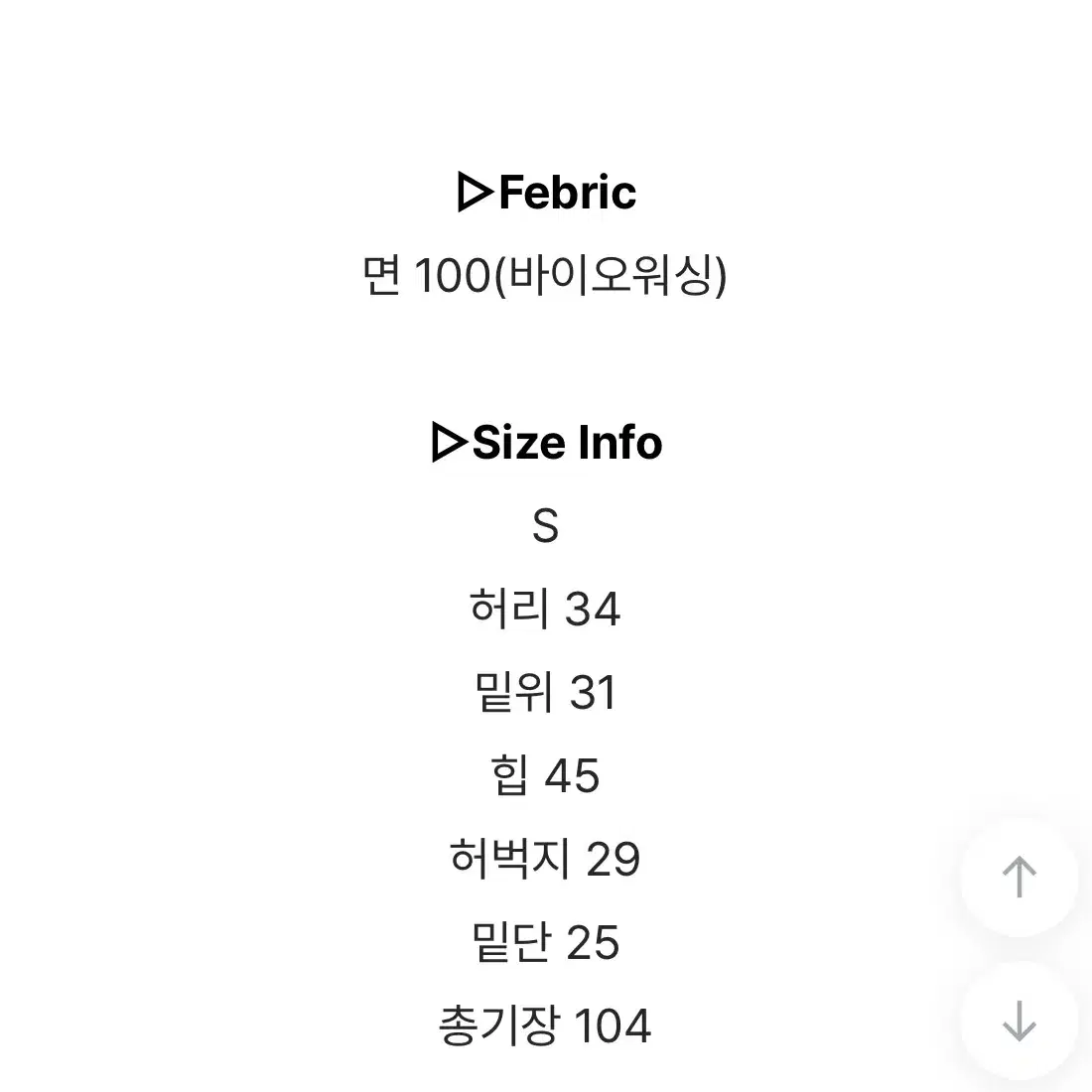Image resolution: width=1092 pixels, height=1092 pixels.
Task: Select the hem value 25
Action: pyautogui.click(x=593, y=943)
